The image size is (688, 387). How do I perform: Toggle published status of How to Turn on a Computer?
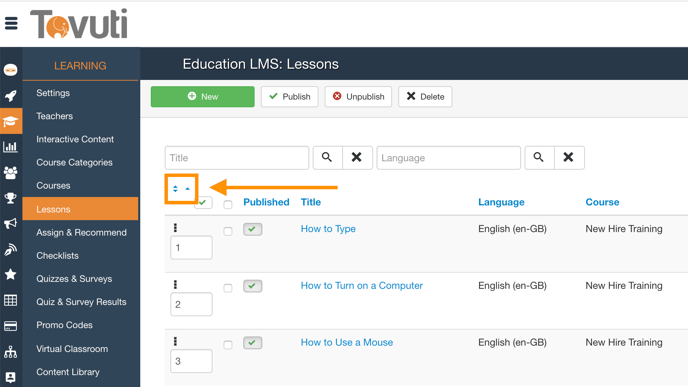coord(253,286)
